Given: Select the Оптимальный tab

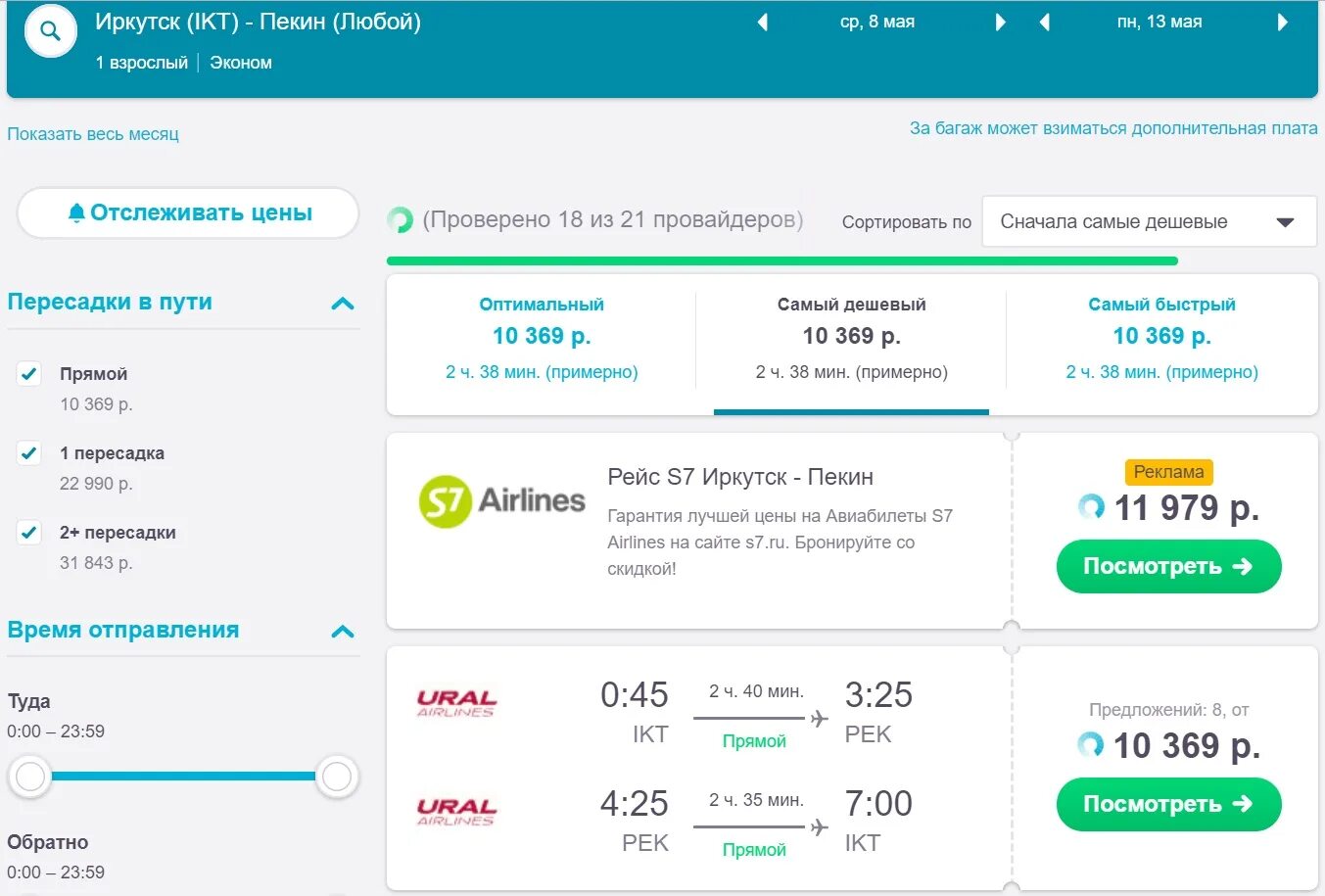Looking at the screenshot, I should (x=542, y=338).
